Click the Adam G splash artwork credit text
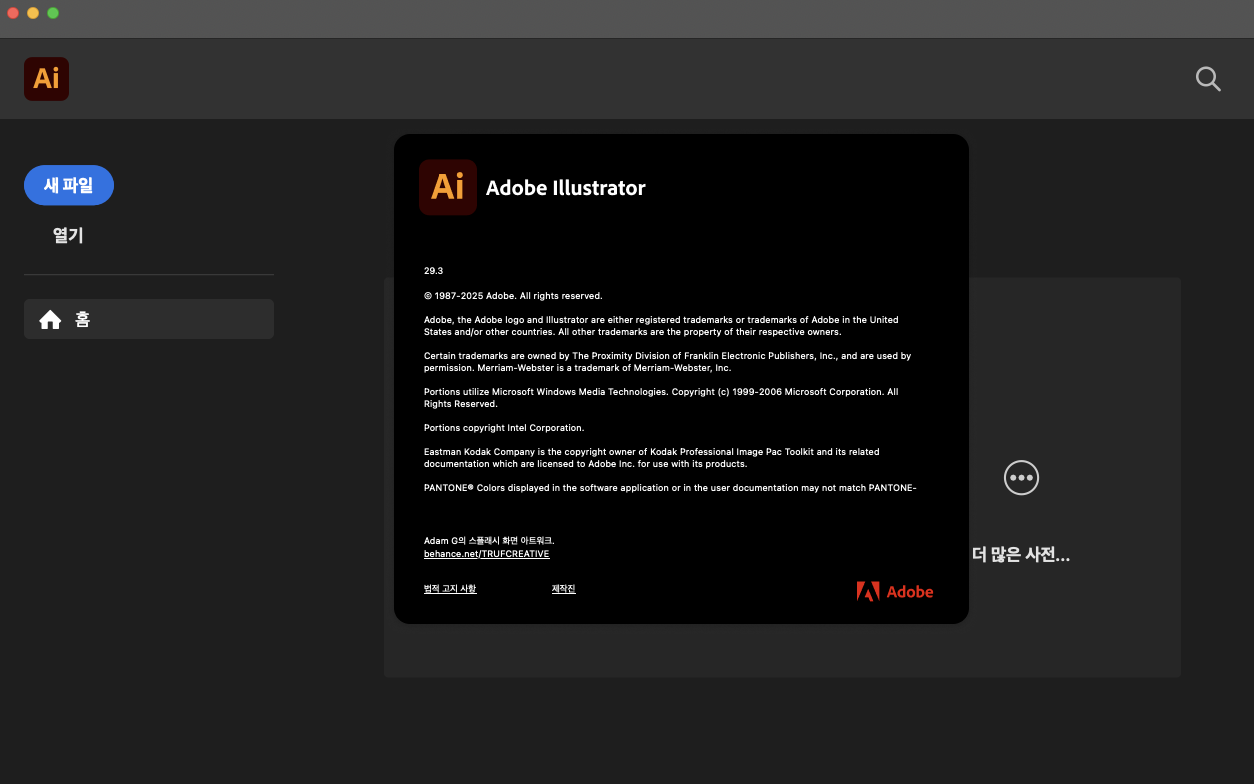1254x784 pixels. coord(489,541)
